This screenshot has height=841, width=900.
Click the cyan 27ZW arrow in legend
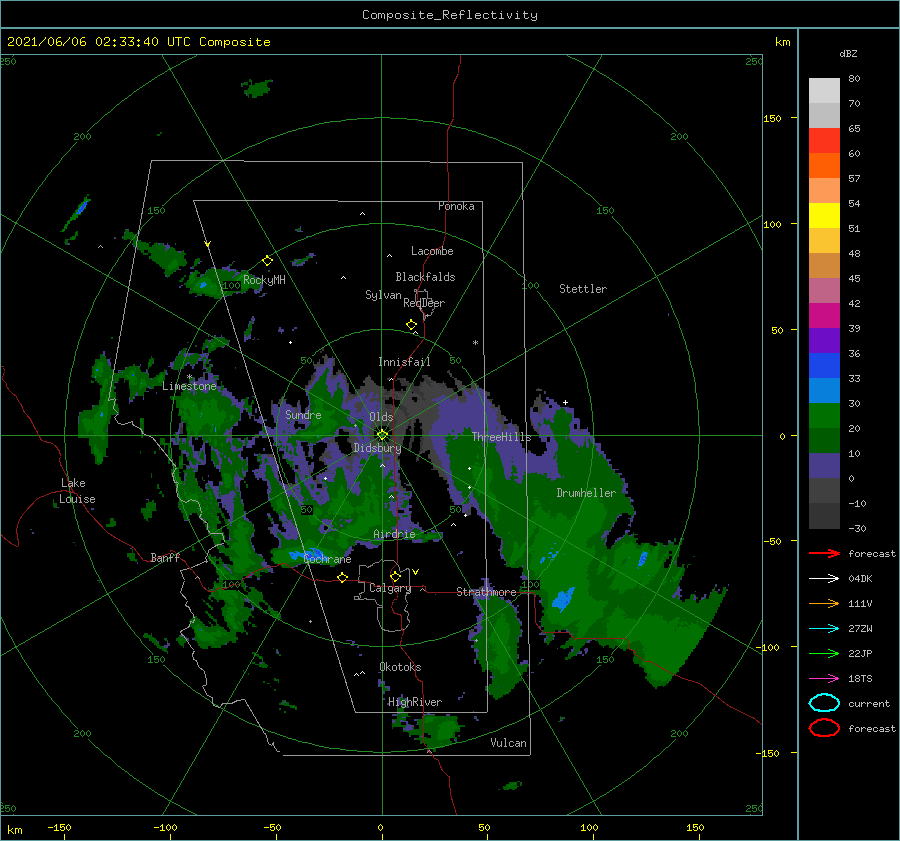[x=824, y=628]
